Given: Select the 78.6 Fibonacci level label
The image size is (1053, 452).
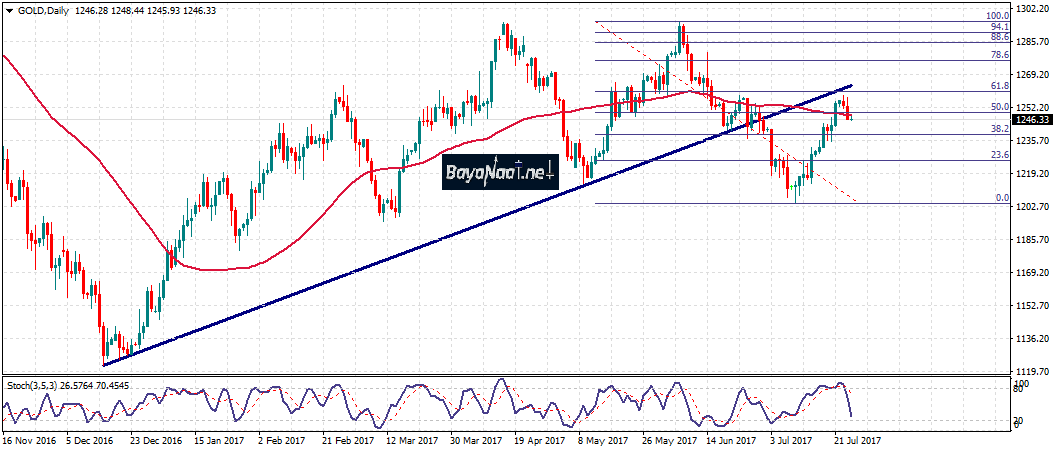Looking at the screenshot, I should coord(998,56).
